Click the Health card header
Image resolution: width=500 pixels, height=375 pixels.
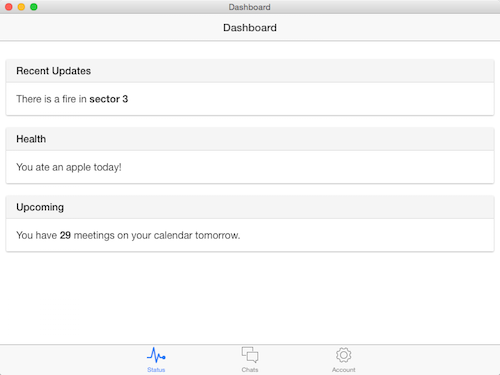(x=250, y=139)
